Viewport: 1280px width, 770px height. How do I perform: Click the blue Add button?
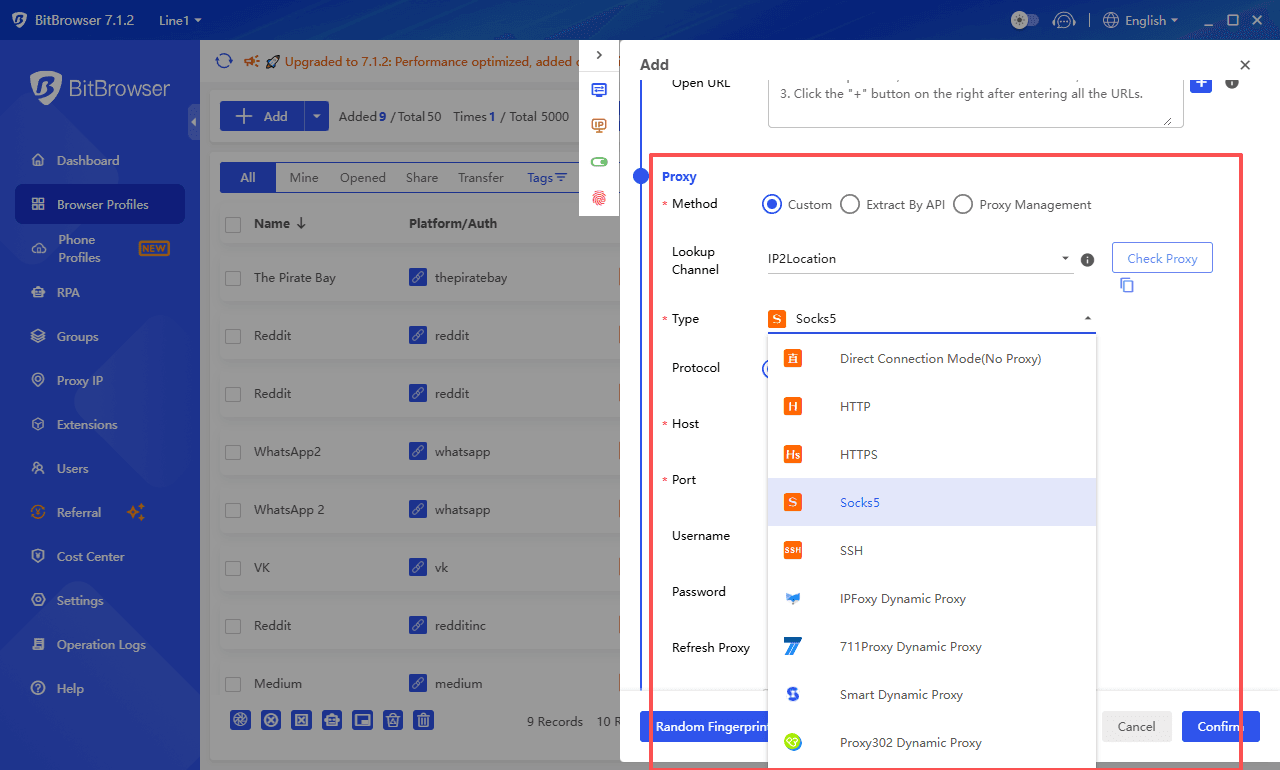(262, 116)
